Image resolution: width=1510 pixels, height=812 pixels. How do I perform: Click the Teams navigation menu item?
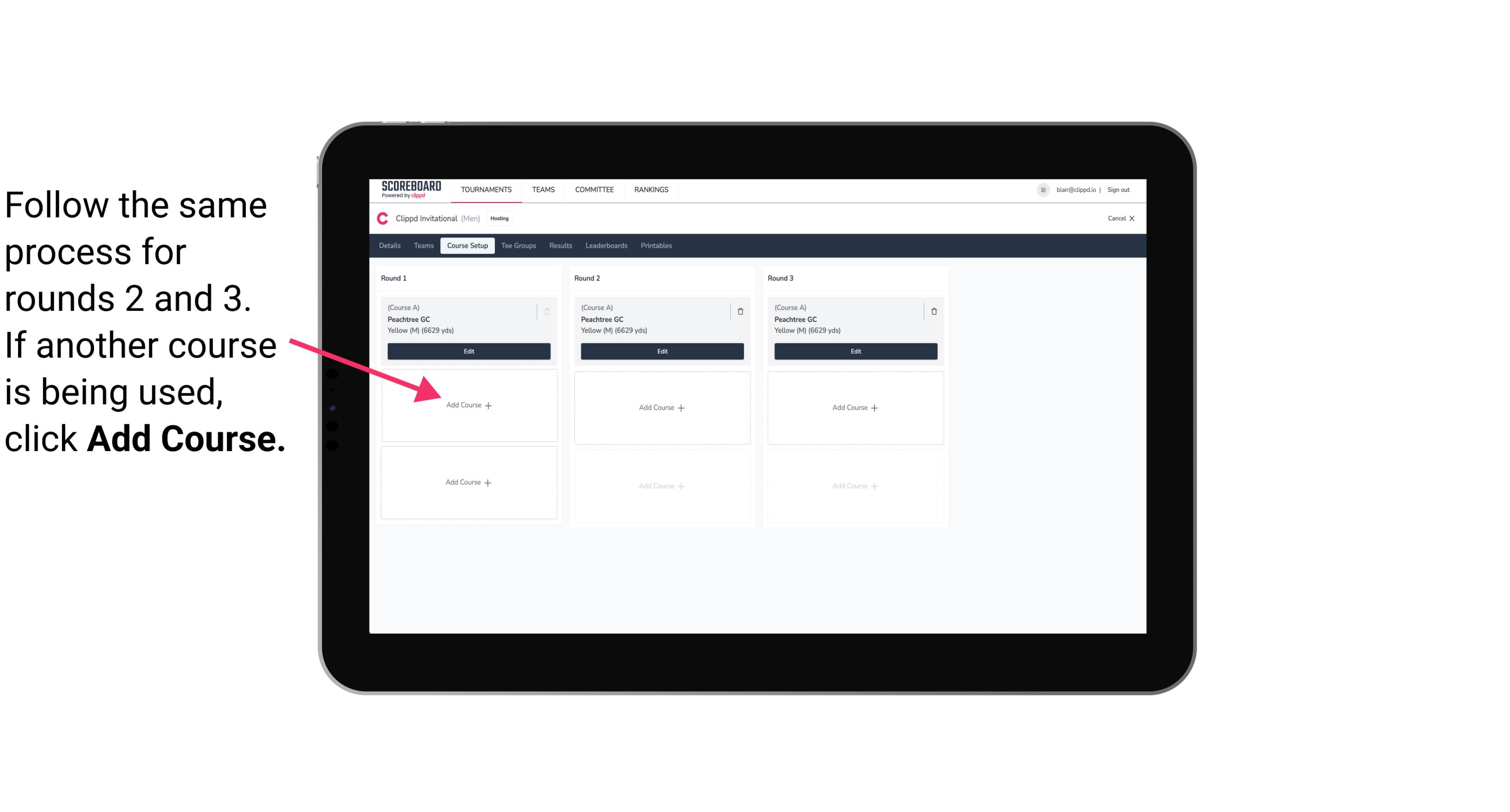point(543,189)
